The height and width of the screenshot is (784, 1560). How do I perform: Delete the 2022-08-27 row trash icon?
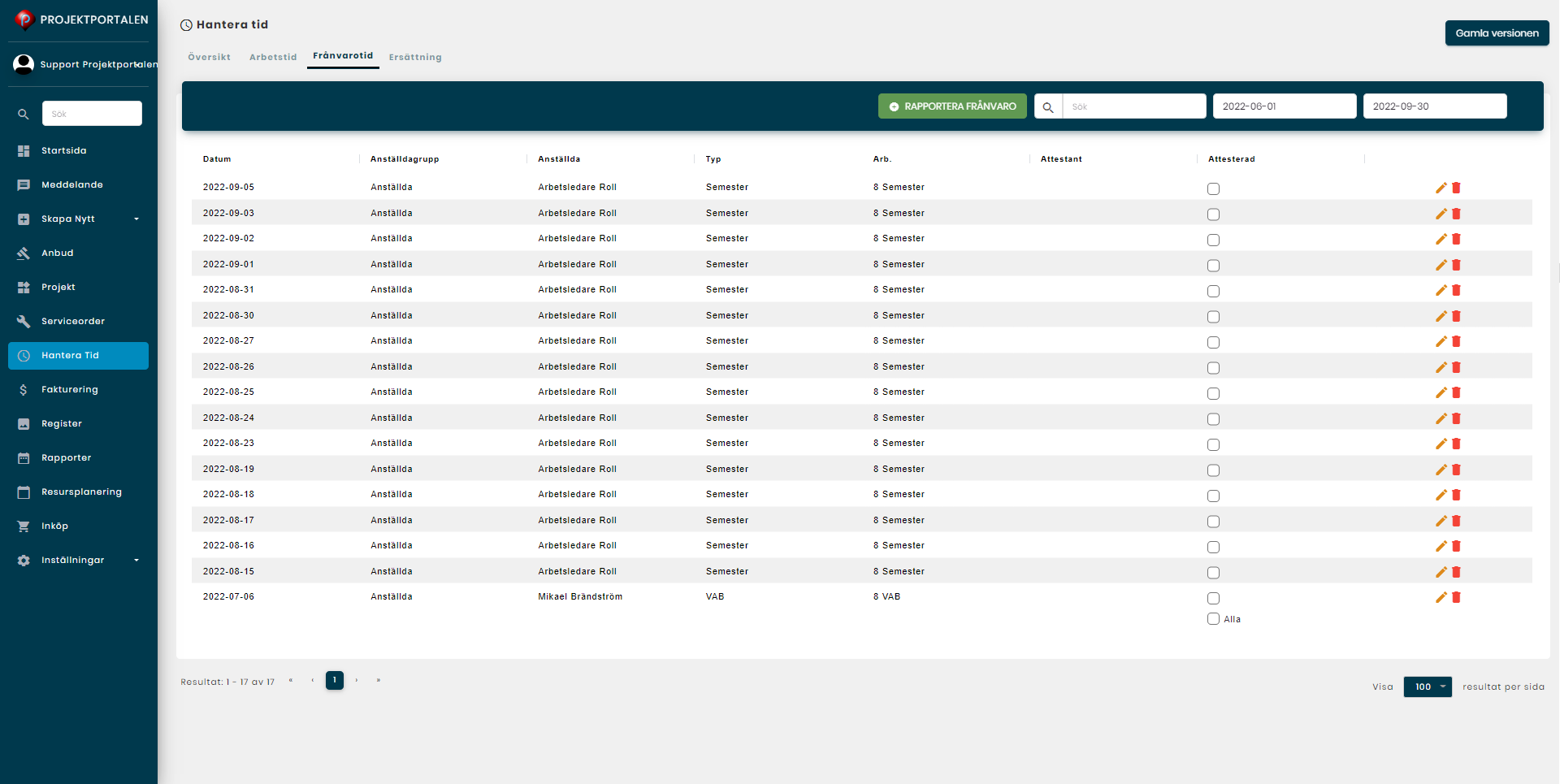point(1456,341)
